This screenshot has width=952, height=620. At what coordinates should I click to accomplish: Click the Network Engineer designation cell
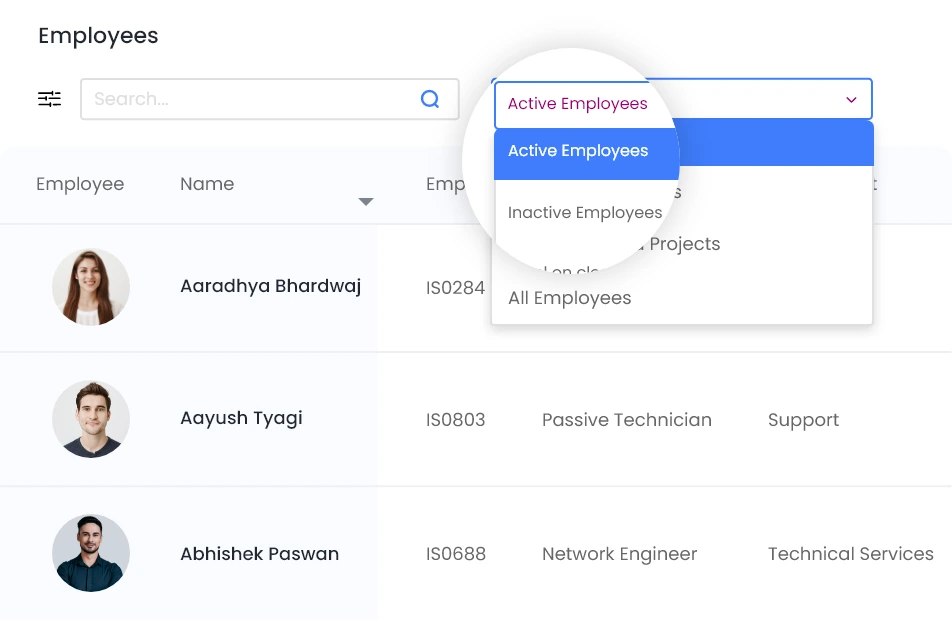pos(619,554)
